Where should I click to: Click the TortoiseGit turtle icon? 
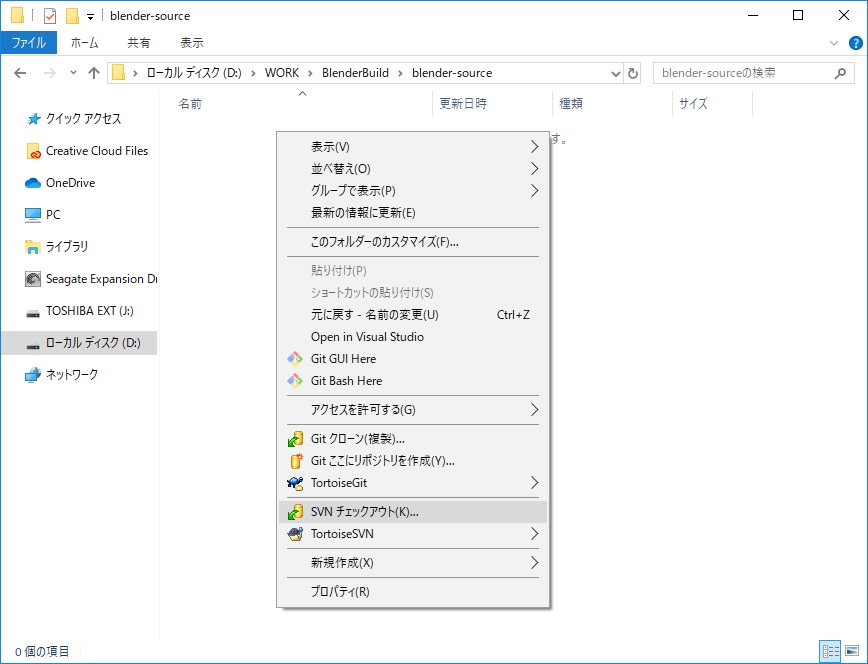(295, 483)
